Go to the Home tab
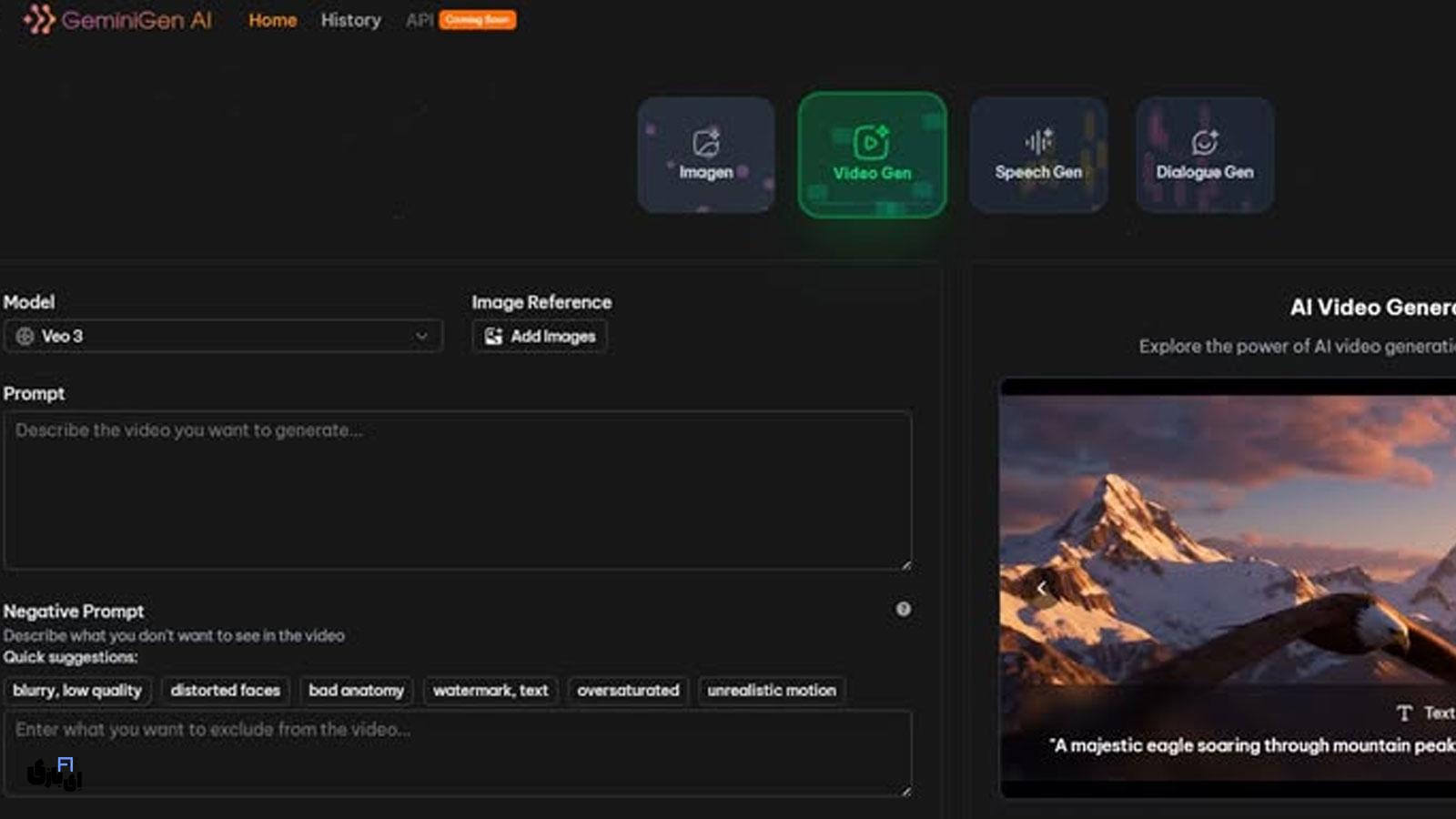 (272, 20)
